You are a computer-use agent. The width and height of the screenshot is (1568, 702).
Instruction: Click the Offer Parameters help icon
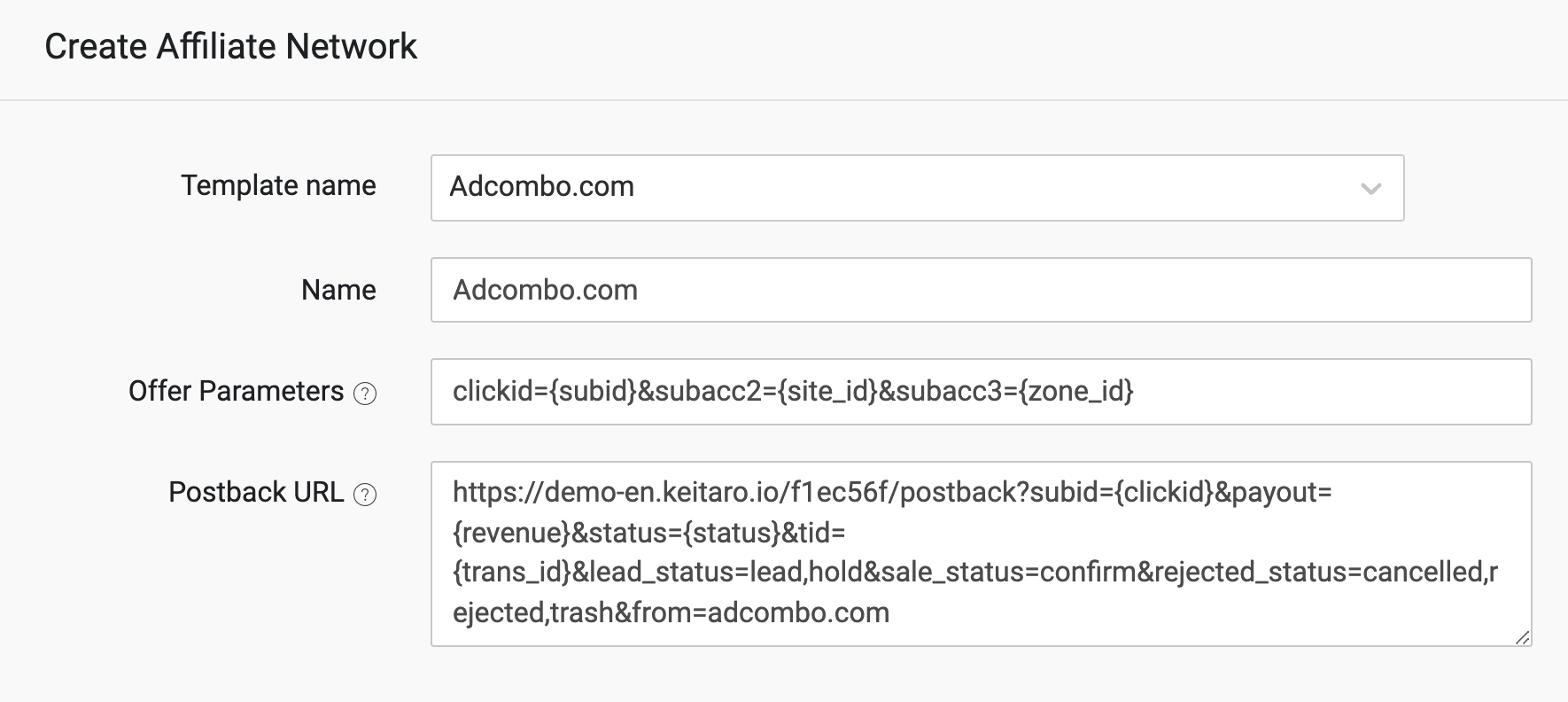[x=365, y=393]
